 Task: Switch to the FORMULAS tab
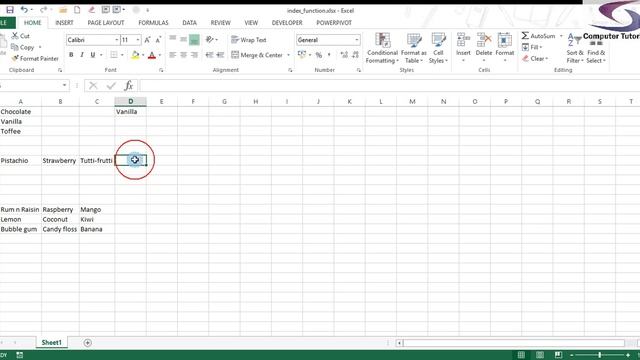[x=153, y=23]
